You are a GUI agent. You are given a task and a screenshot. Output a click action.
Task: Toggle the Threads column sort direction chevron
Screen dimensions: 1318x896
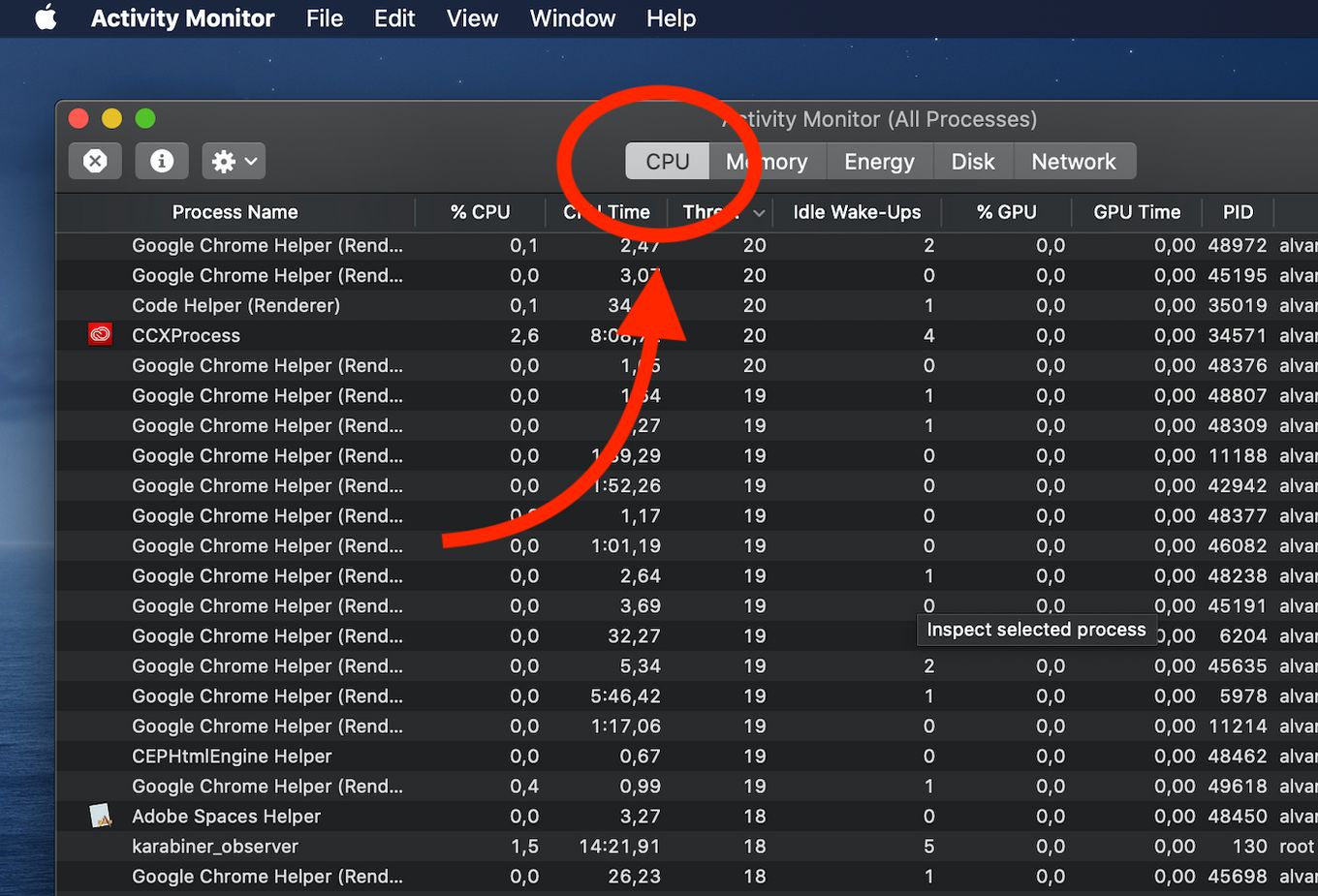coord(759,213)
